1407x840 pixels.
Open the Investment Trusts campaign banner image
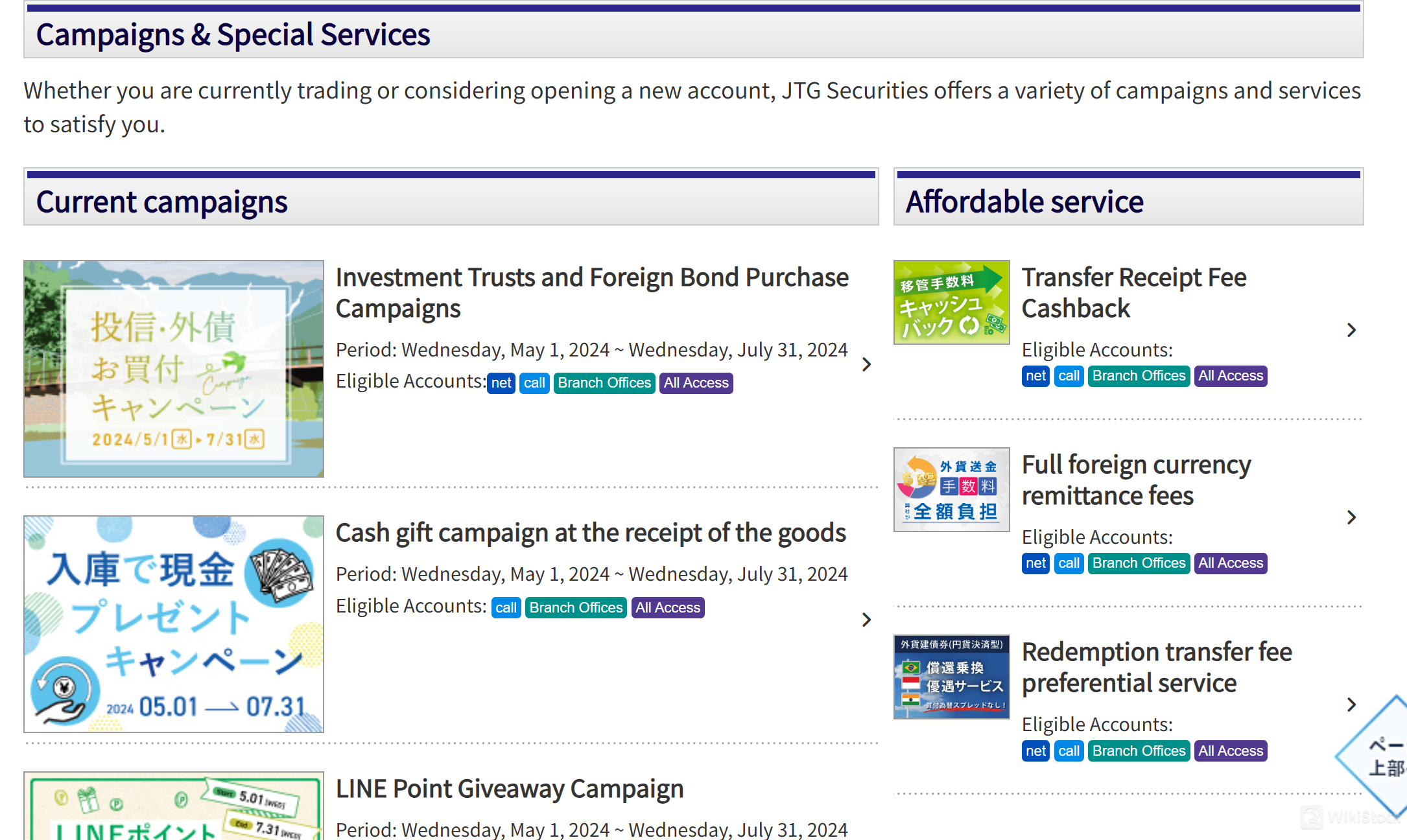pos(174,369)
